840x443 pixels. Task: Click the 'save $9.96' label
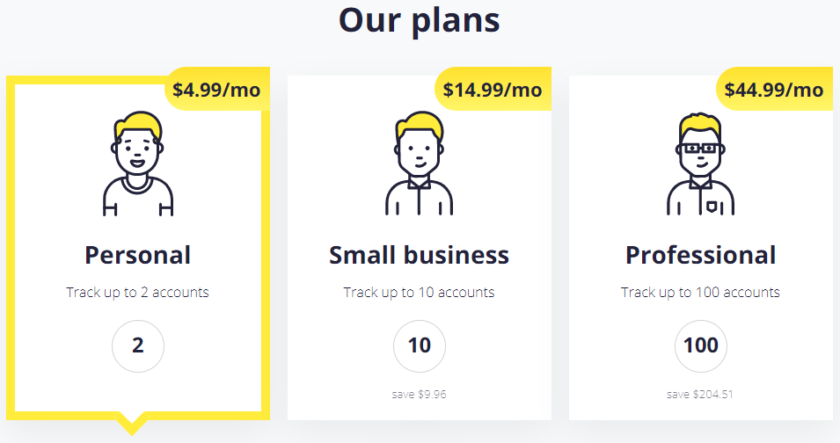tap(419, 394)
